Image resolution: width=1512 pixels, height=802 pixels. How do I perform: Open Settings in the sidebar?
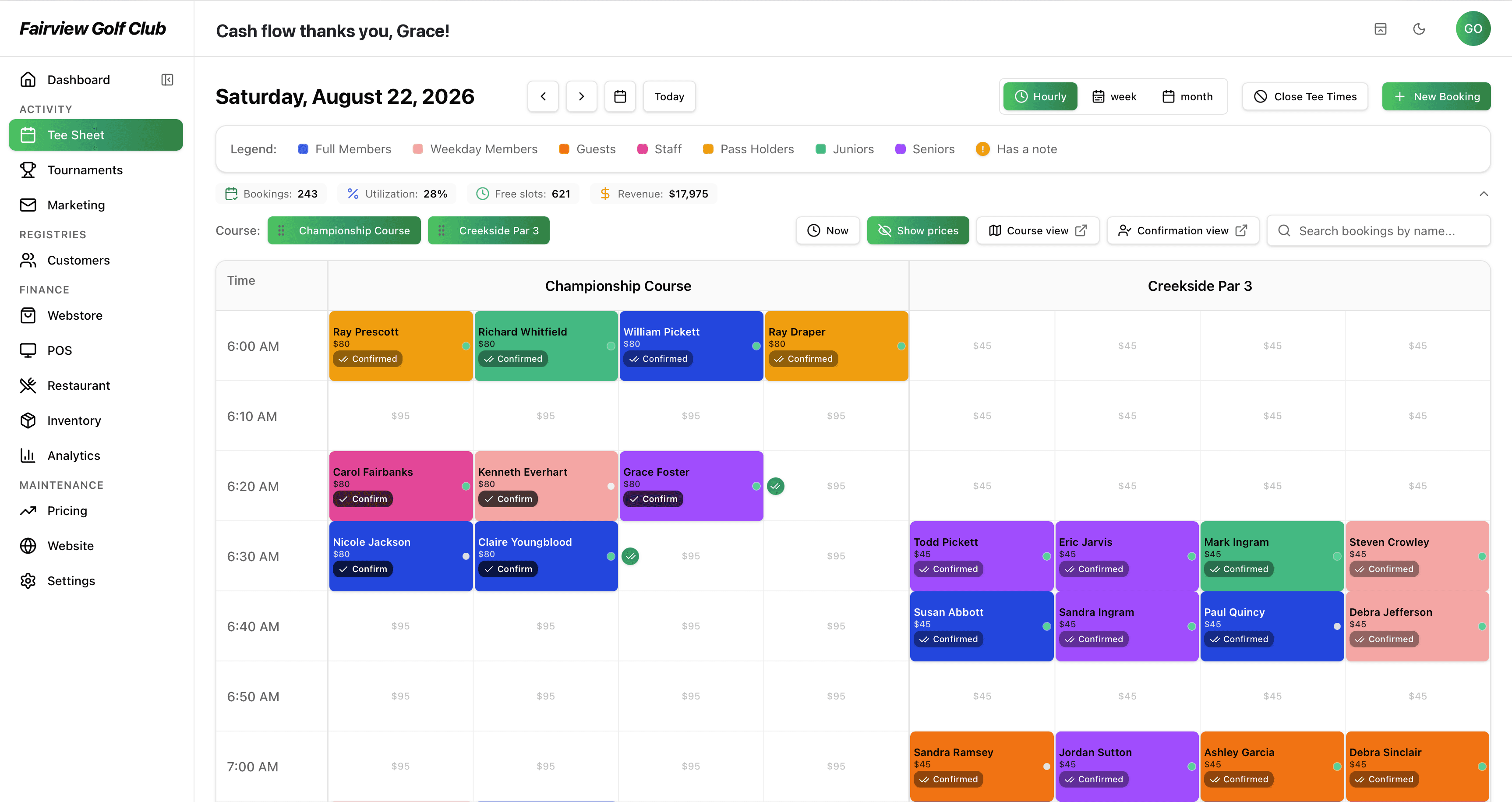coord(95,581)
